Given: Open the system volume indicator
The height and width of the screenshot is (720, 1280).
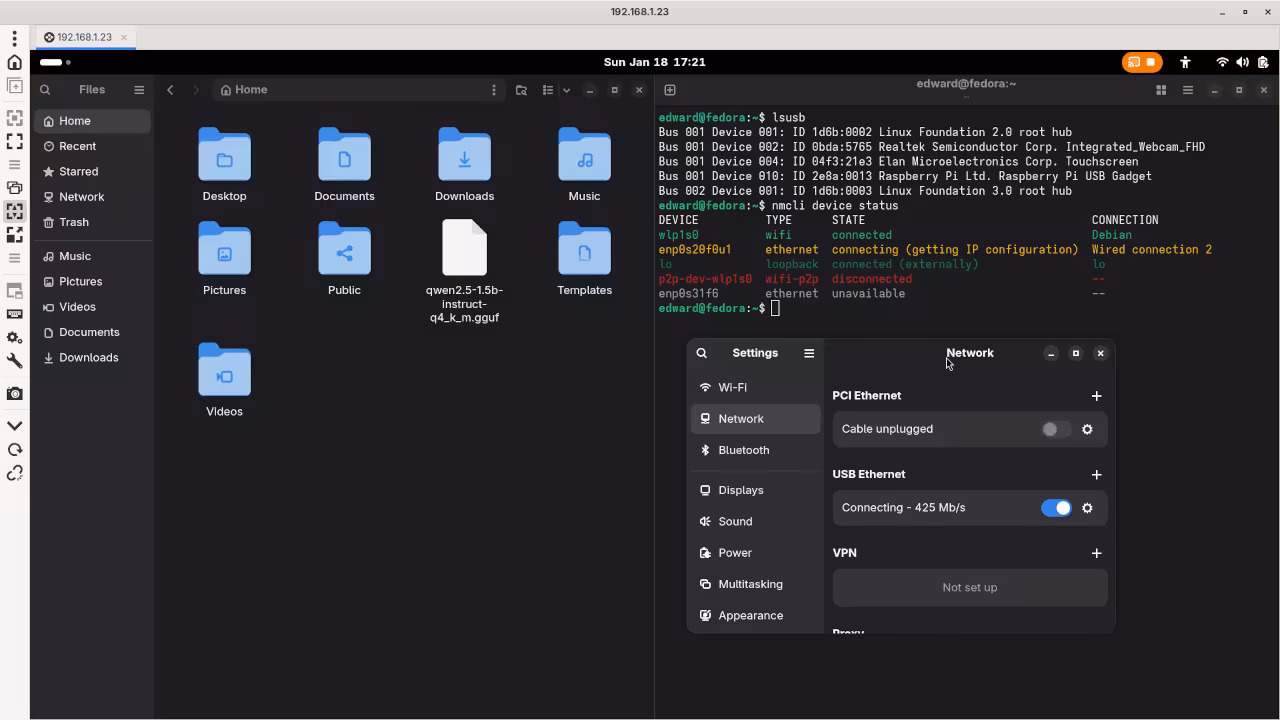Looking at the screenshot, I should tap(1242, 62).
